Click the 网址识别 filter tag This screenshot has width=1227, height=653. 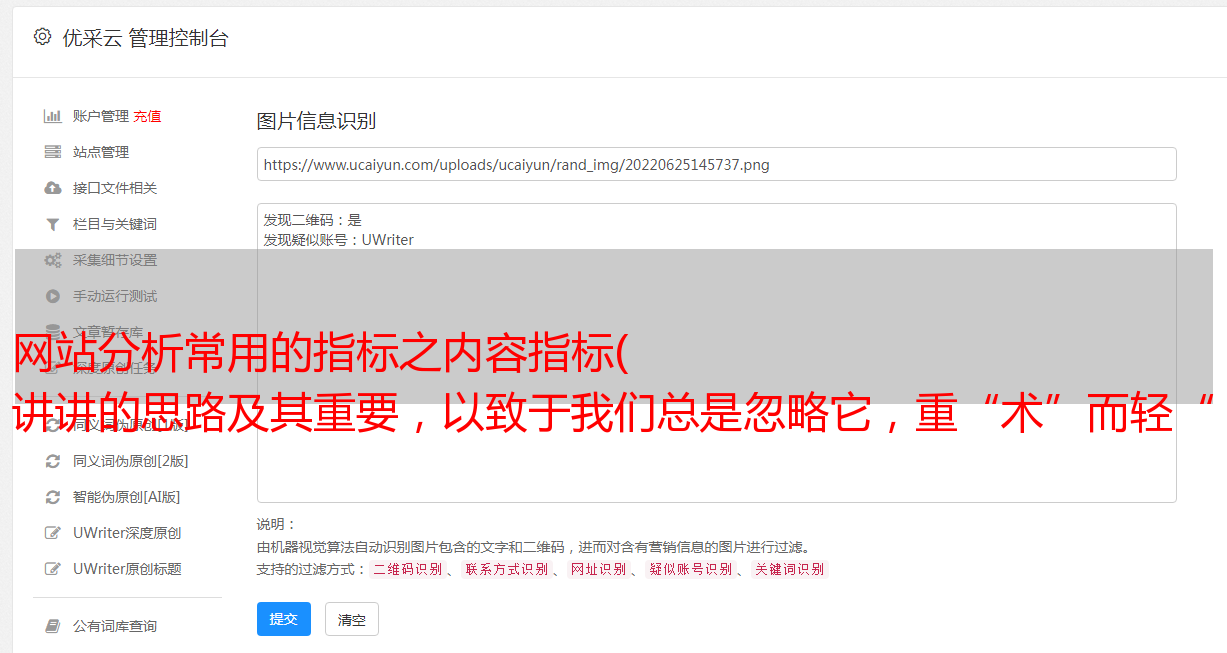pyautogui.click(x=599, y=569)
